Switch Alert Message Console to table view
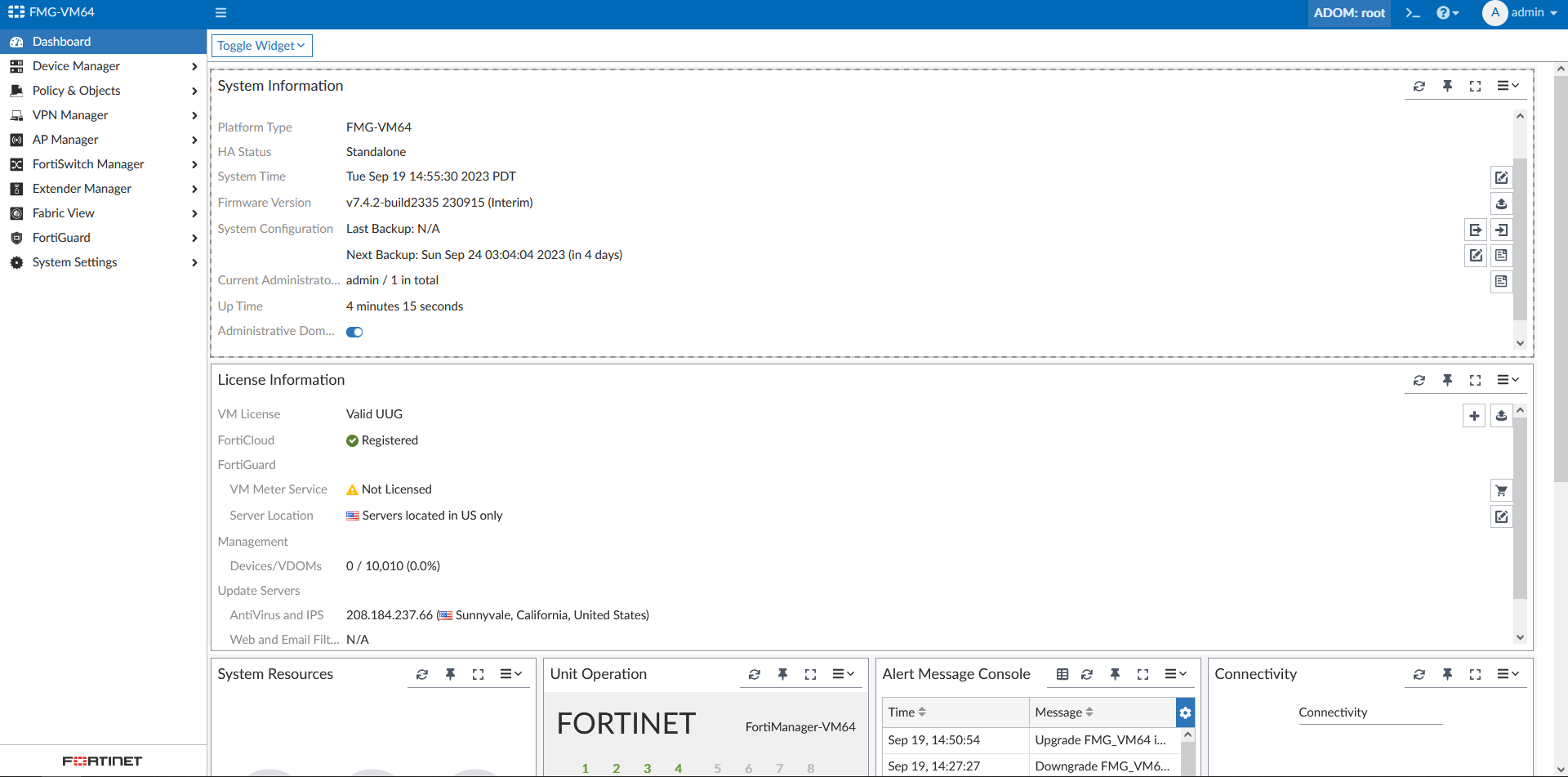 (x=1062, y=674)
